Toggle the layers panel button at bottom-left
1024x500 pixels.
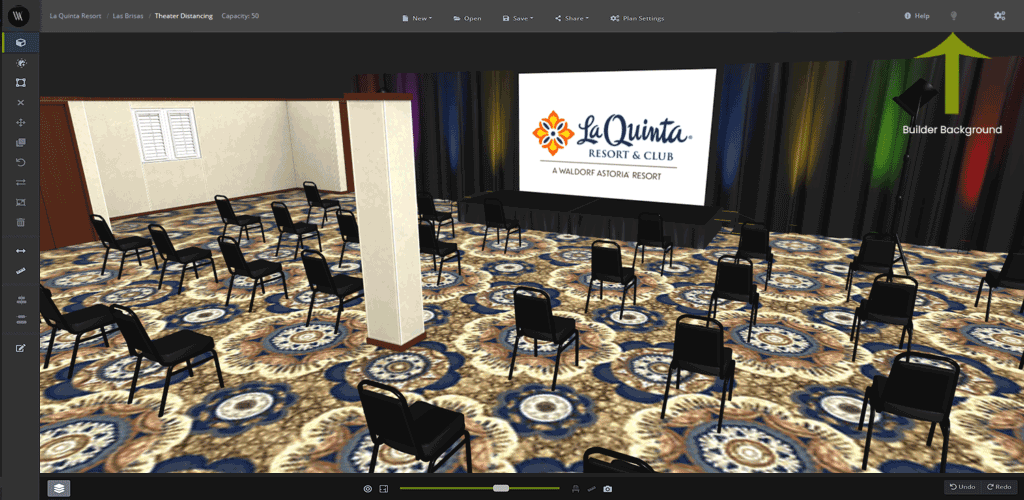(x=59, y=488)
